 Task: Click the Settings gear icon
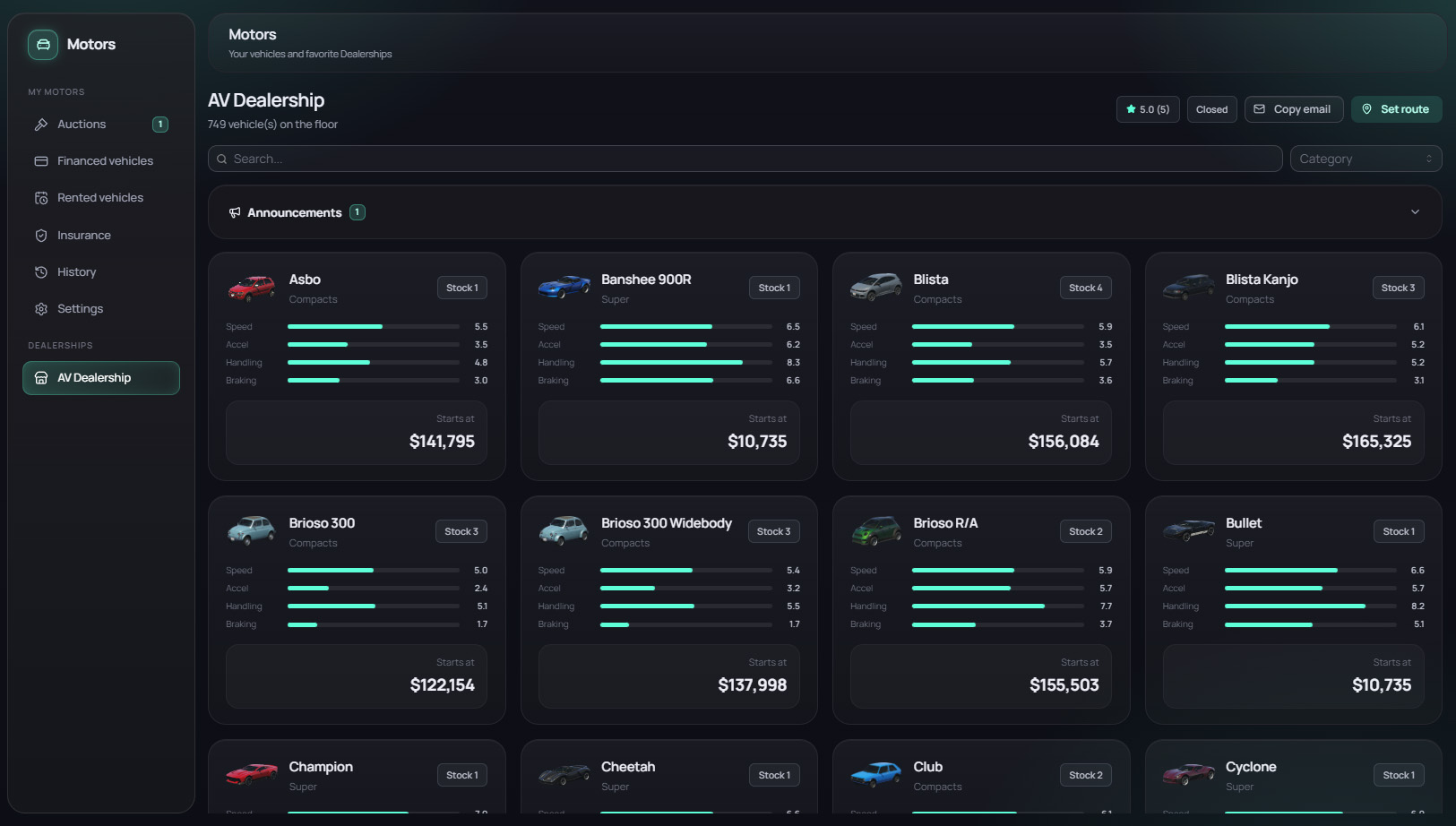click(x=41, y=309)
